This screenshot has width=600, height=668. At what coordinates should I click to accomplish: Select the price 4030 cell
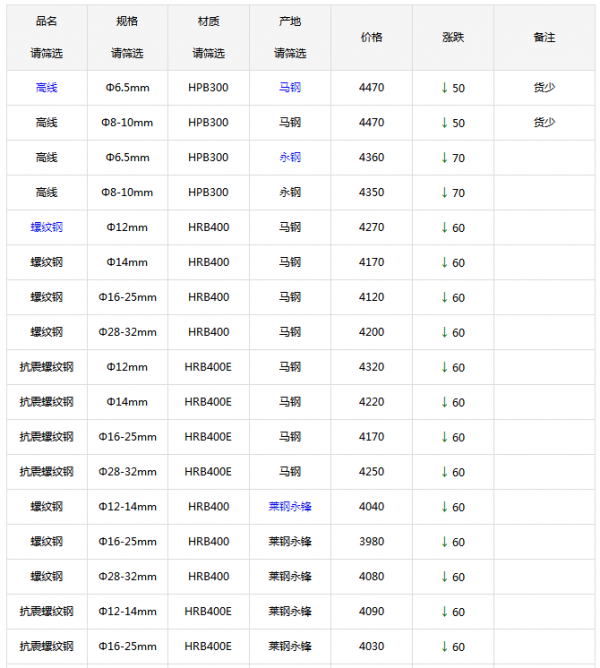[371, 647]
